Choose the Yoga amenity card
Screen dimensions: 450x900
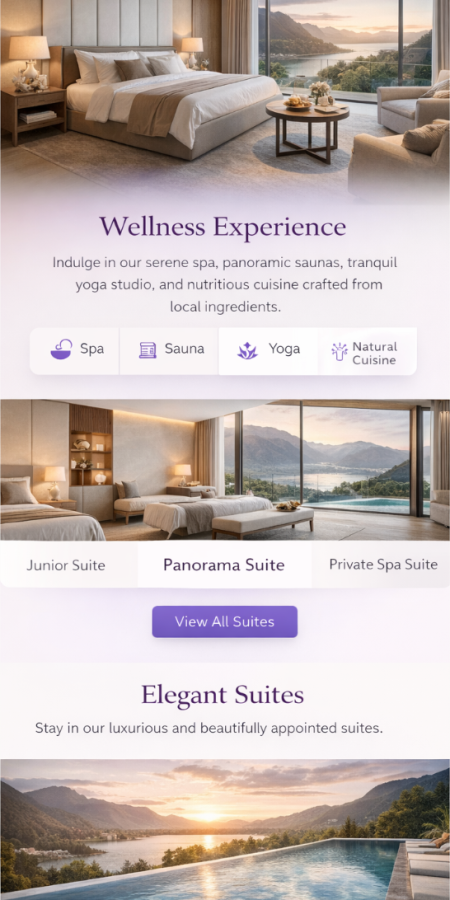pos(269,351)
